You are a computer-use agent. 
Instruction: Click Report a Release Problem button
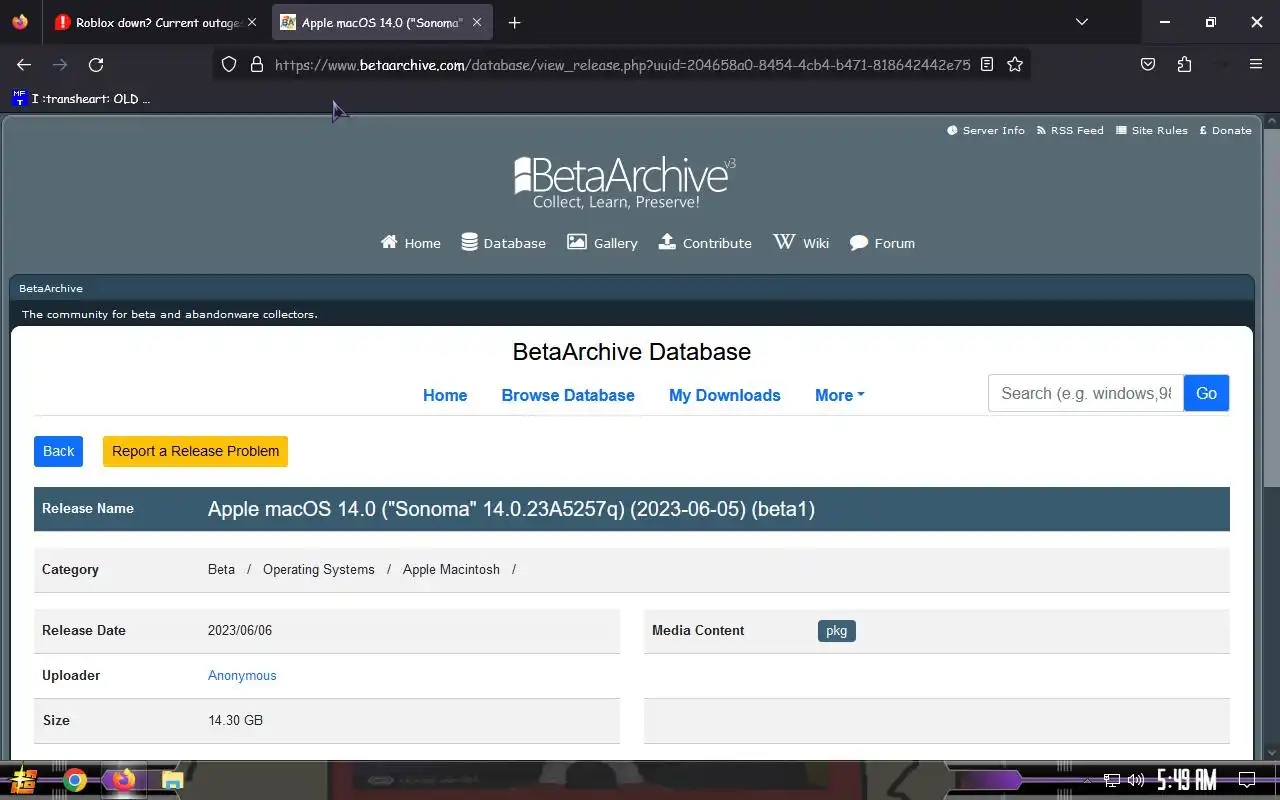click(195, 451)
